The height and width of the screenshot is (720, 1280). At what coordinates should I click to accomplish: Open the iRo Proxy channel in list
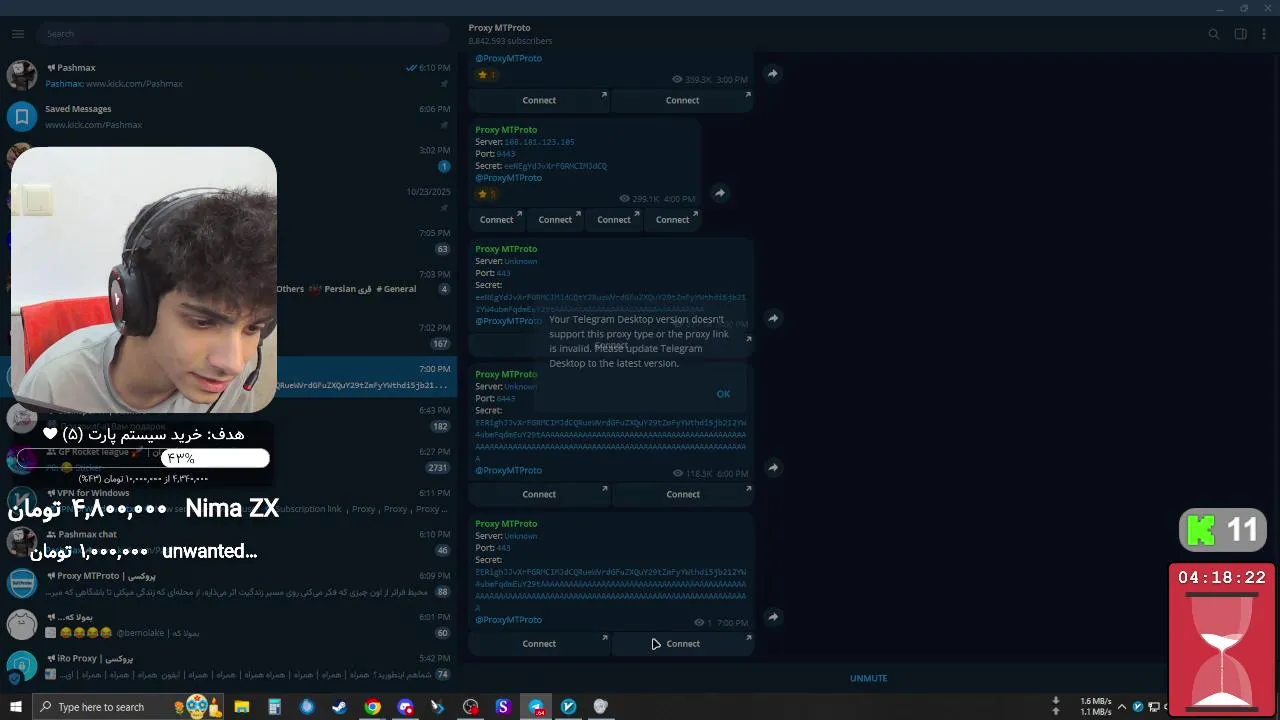click(x=228, y=666)
